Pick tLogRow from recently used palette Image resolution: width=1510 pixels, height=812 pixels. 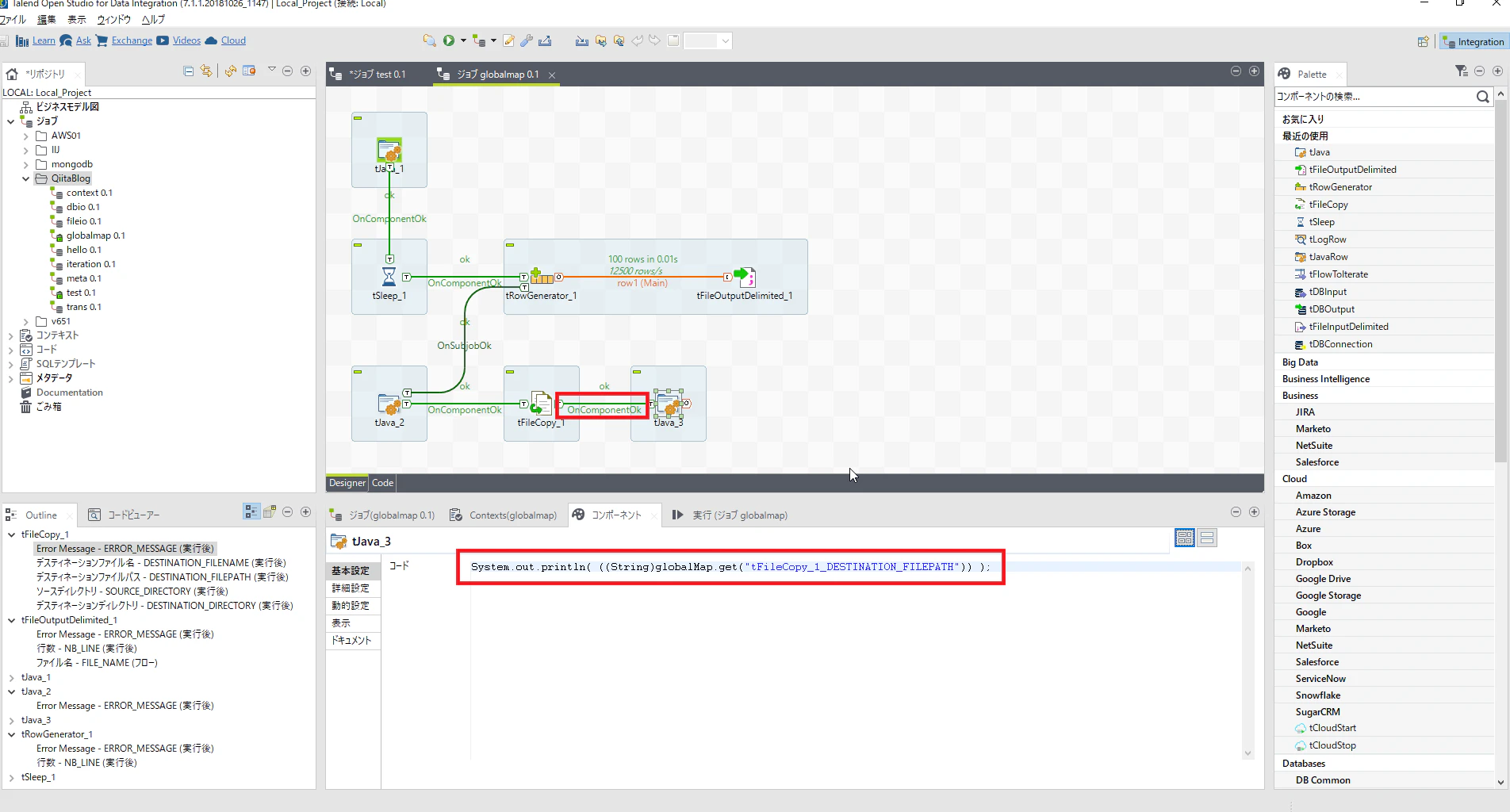pos(1327,239)
